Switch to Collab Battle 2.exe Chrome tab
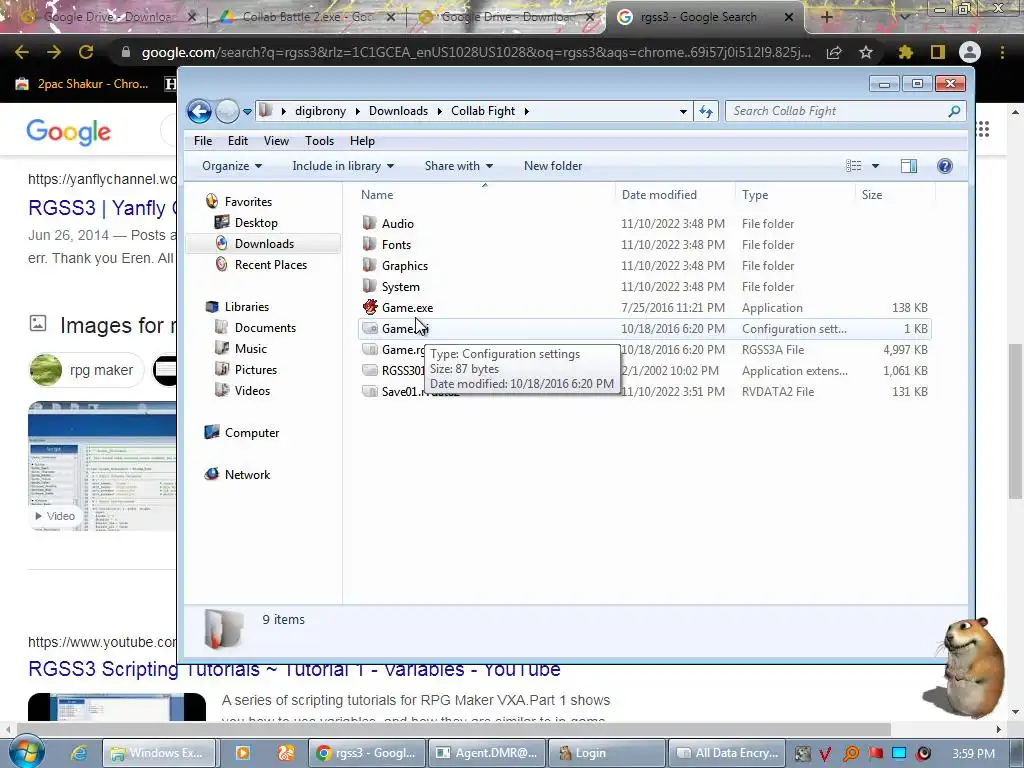The height and width of the screenshot is (768, 1024). coord(307,17)
